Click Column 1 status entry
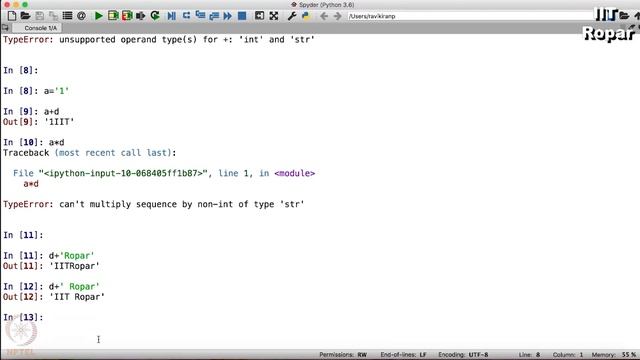640x360 pixels. (568, 355)
